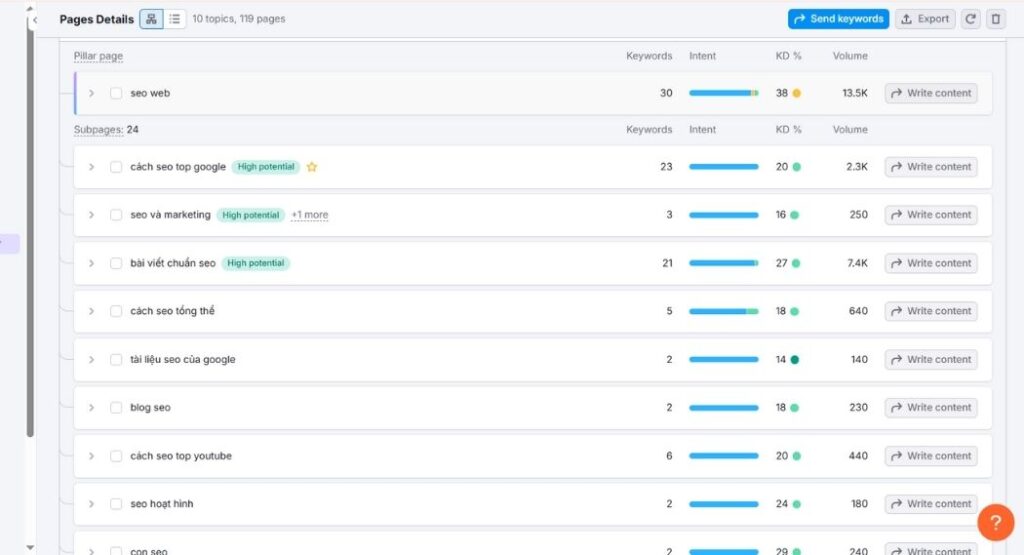Click the cách seo top youtube title
The height and width of the screenshot is (555, 1024).
(181, 456)
